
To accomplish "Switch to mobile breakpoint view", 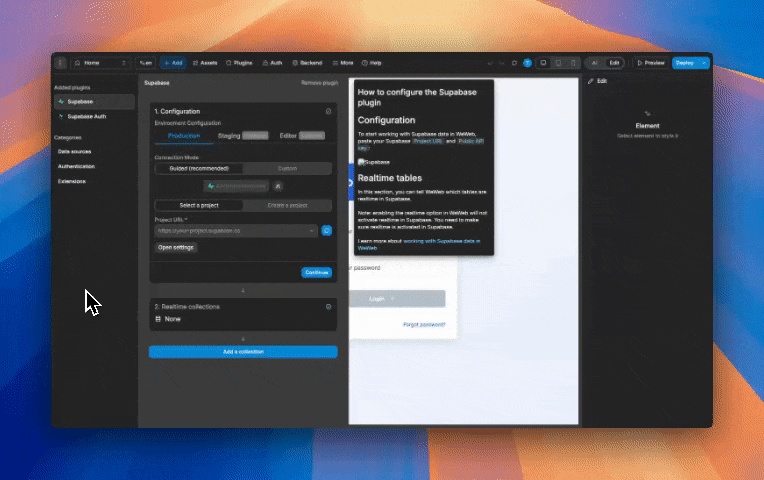I will [573, 63].
